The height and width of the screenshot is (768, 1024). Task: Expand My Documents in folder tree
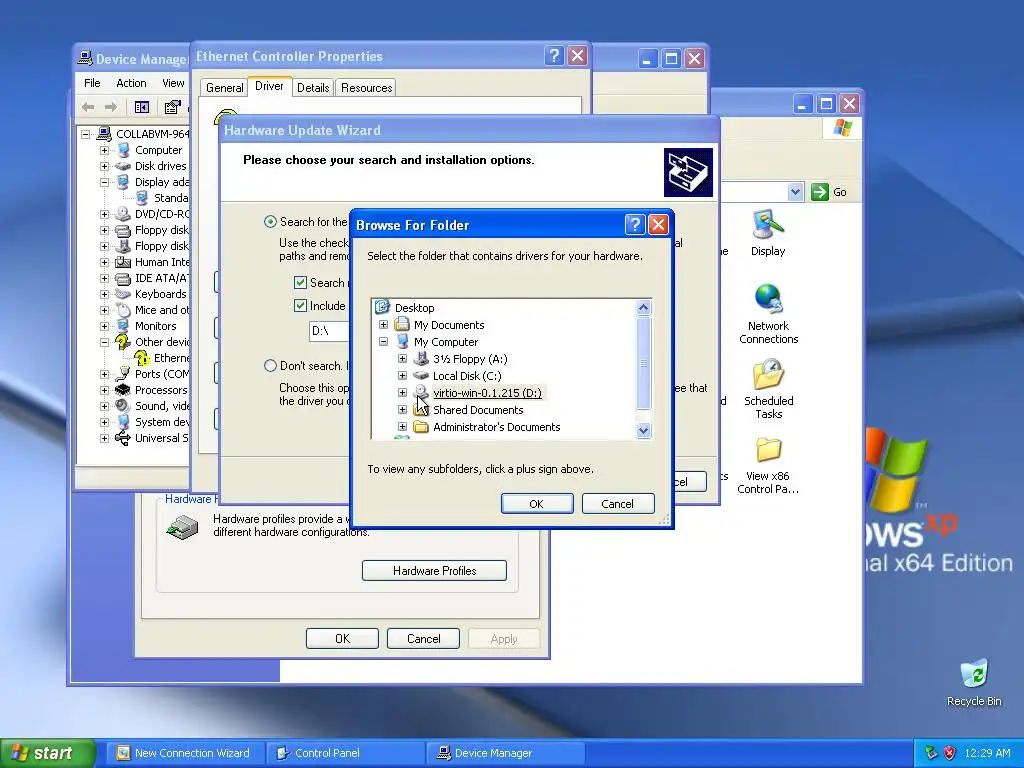click(x=383, y=325)
